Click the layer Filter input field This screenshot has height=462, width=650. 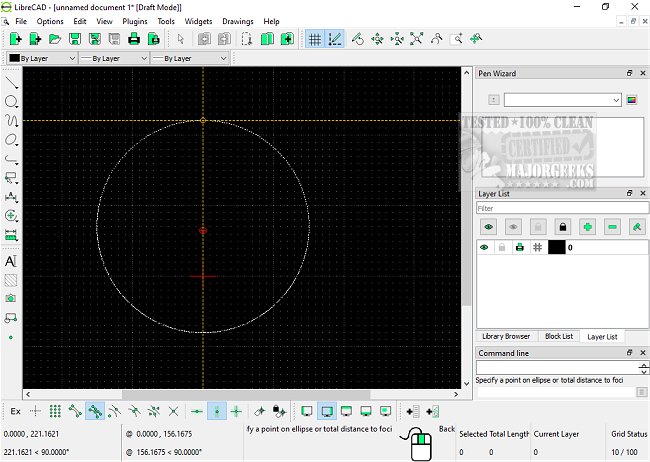(560, 208)
